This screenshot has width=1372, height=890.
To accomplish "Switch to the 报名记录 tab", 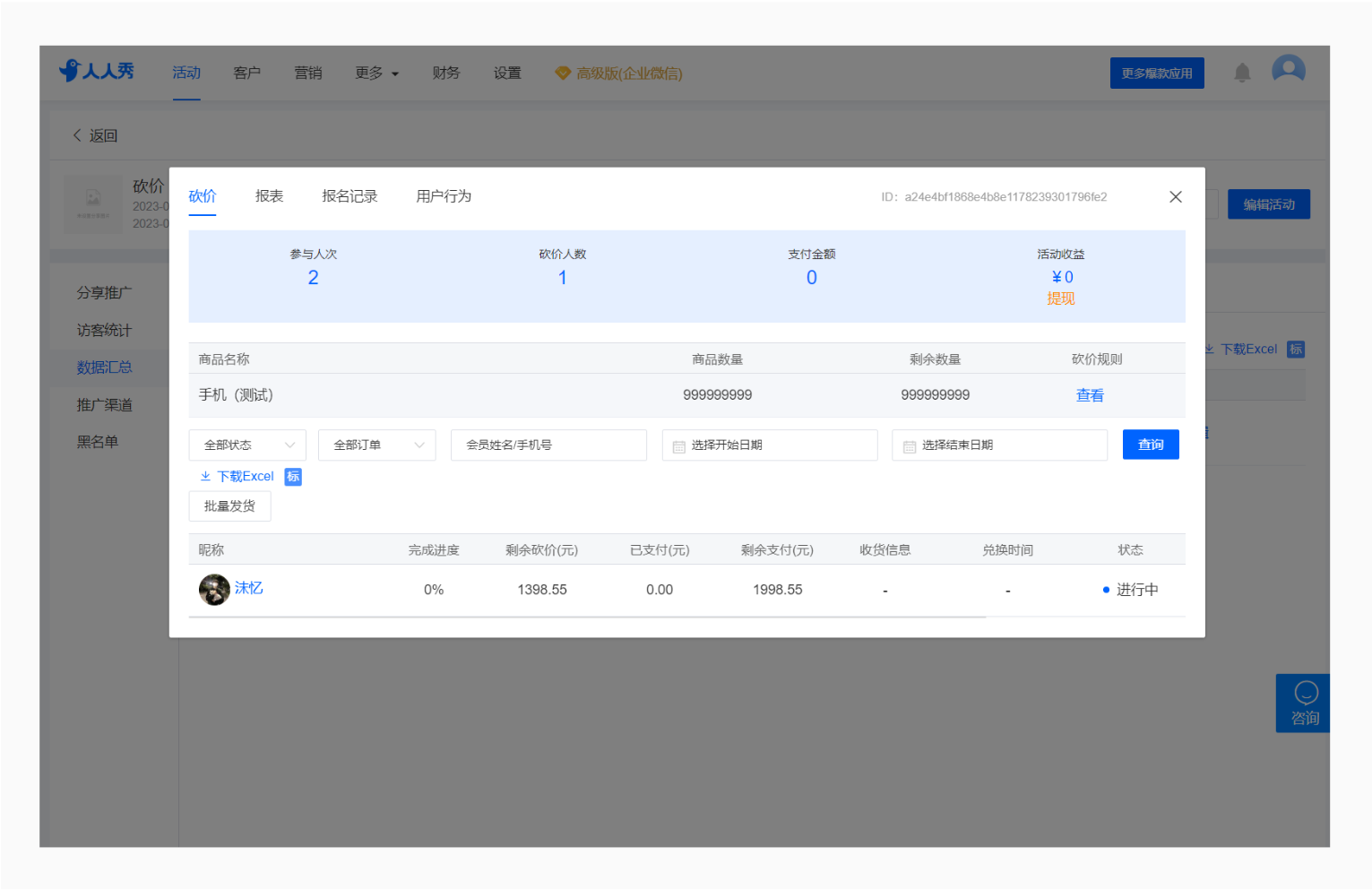I will click(x=349, y=196).
